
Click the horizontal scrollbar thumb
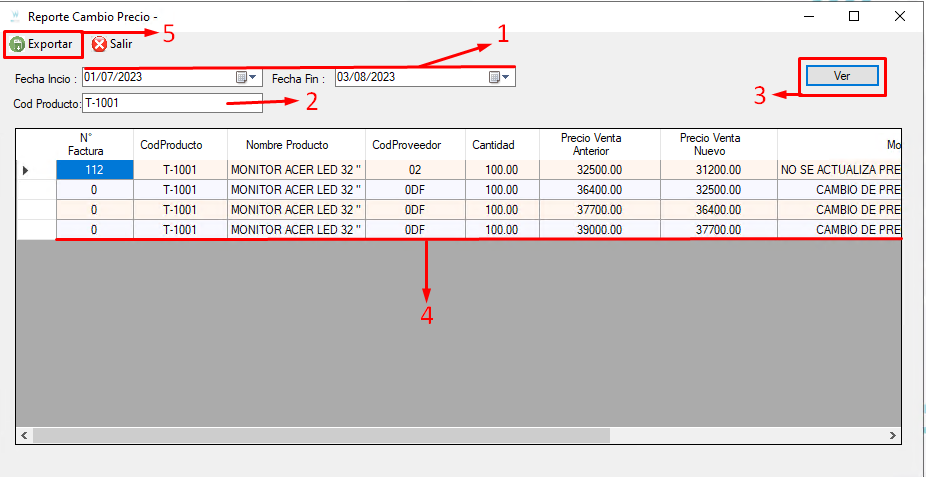[x=321, y=436]
